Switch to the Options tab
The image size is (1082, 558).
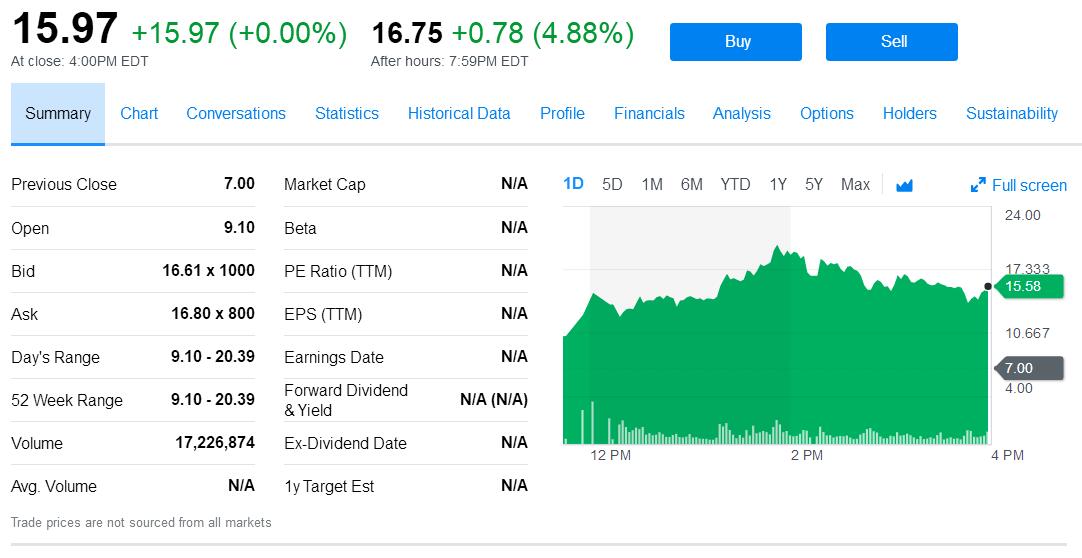tap(827, 113)
